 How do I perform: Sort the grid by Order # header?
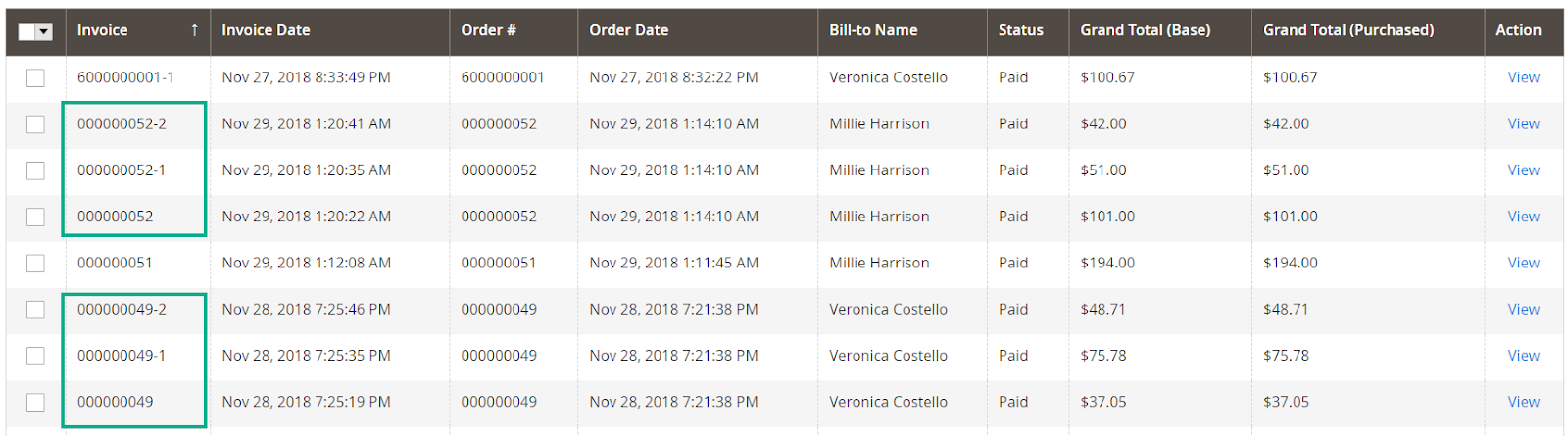click(x=488, y=30)
